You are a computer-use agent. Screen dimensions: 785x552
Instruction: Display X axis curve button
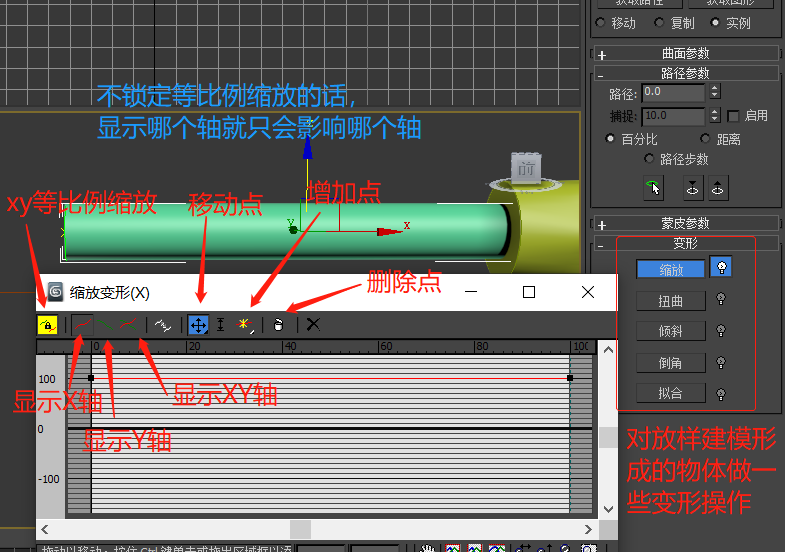(83, 325)
